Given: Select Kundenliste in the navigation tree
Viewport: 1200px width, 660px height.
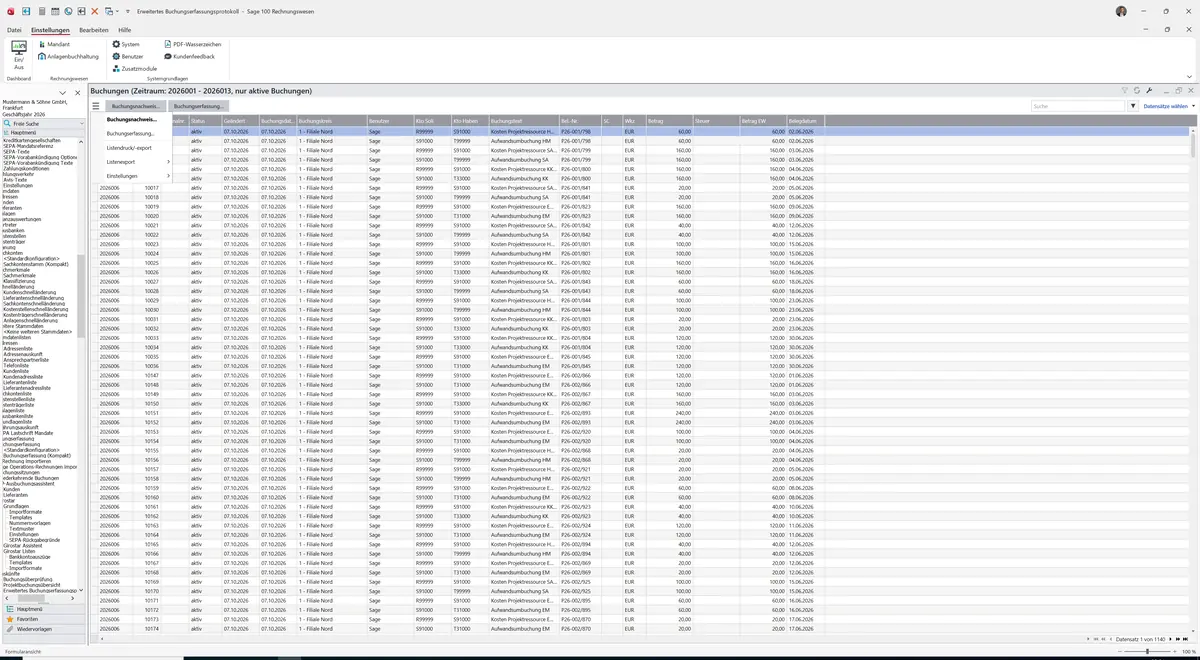Looking at the screenshot, I should point(15,371).
